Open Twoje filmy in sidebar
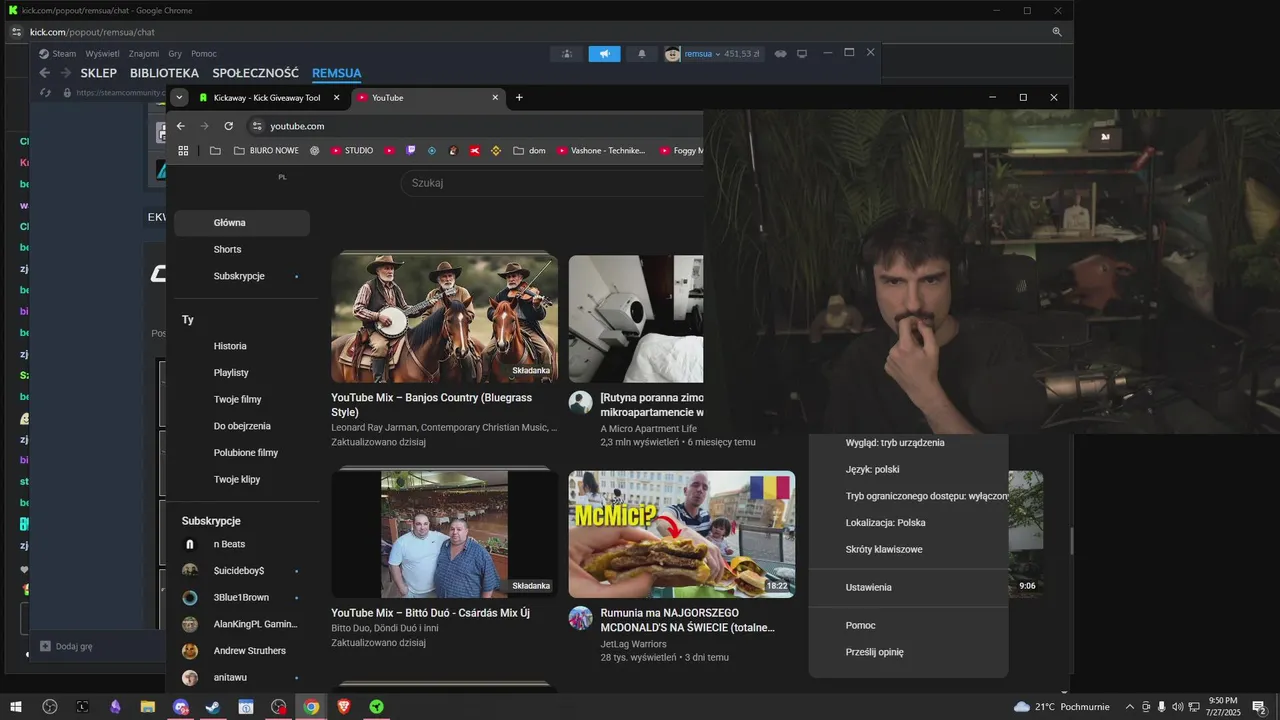Screen dimensions: 1280x720 [242, 399]
